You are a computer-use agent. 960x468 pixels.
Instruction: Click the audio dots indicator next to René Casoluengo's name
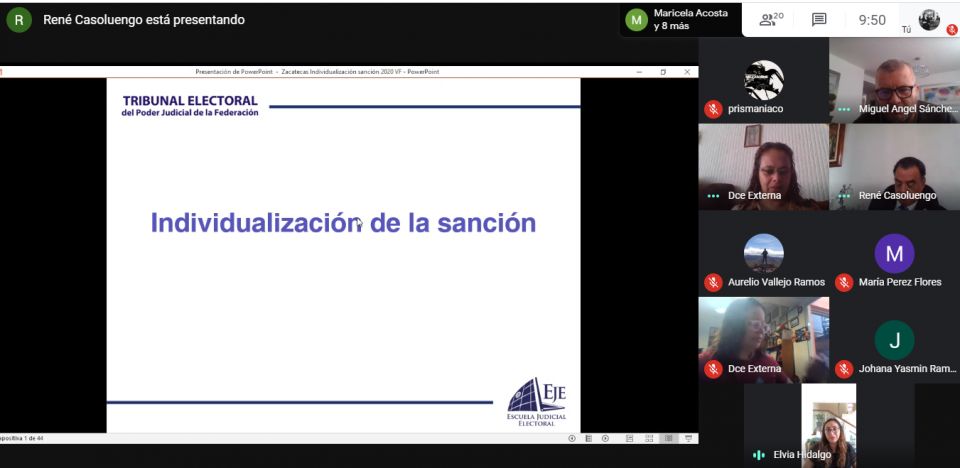(844, 196)
